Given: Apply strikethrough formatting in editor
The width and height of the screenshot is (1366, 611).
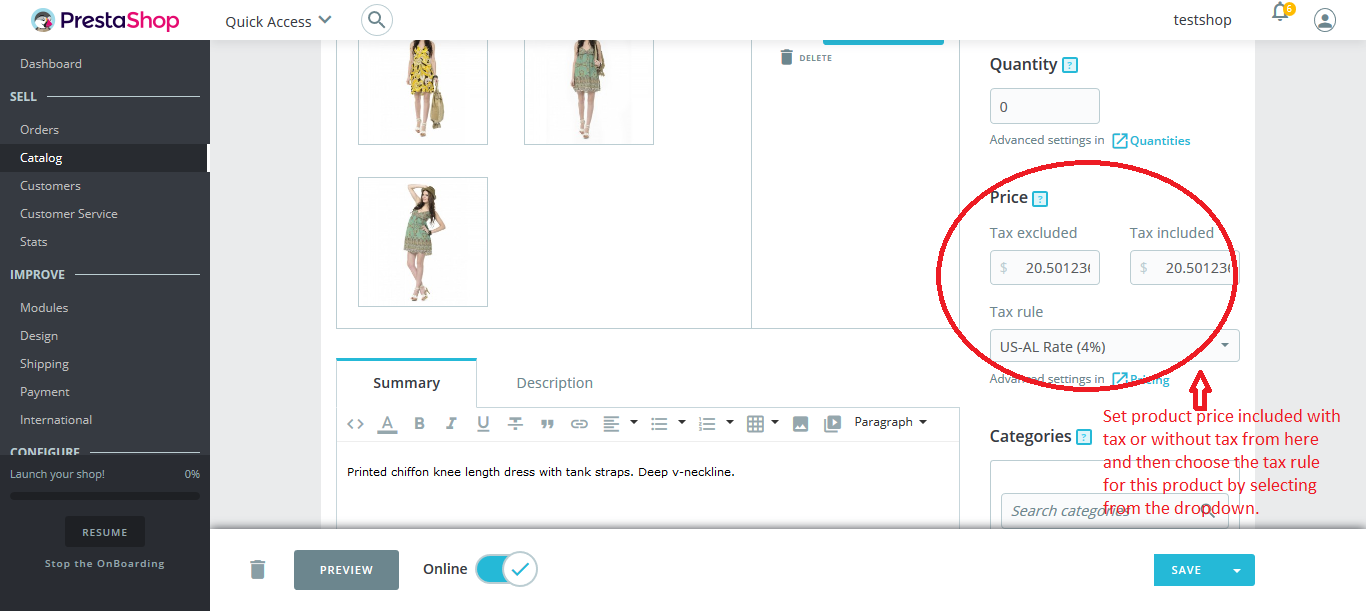Looking at the screenshot, I should [x=515, y=424].
